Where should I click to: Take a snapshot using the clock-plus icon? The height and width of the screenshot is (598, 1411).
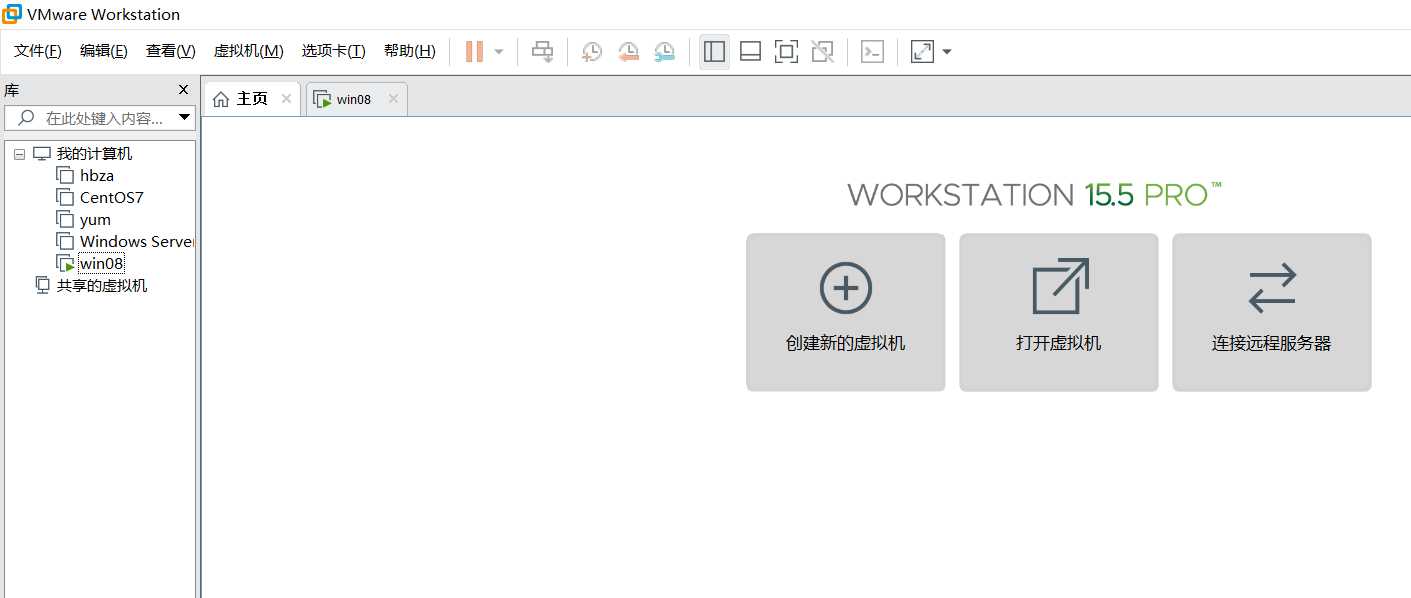tap(592, 51)
